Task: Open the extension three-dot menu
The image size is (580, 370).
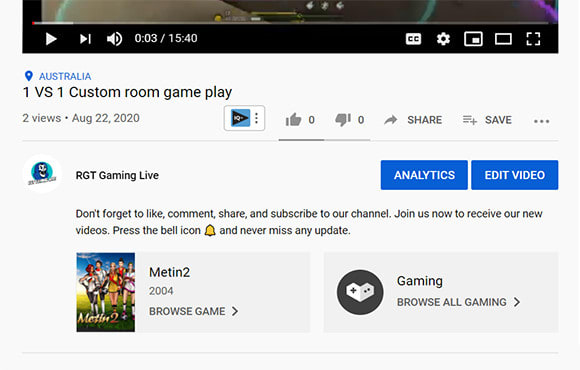Action: tap(256, 118)
